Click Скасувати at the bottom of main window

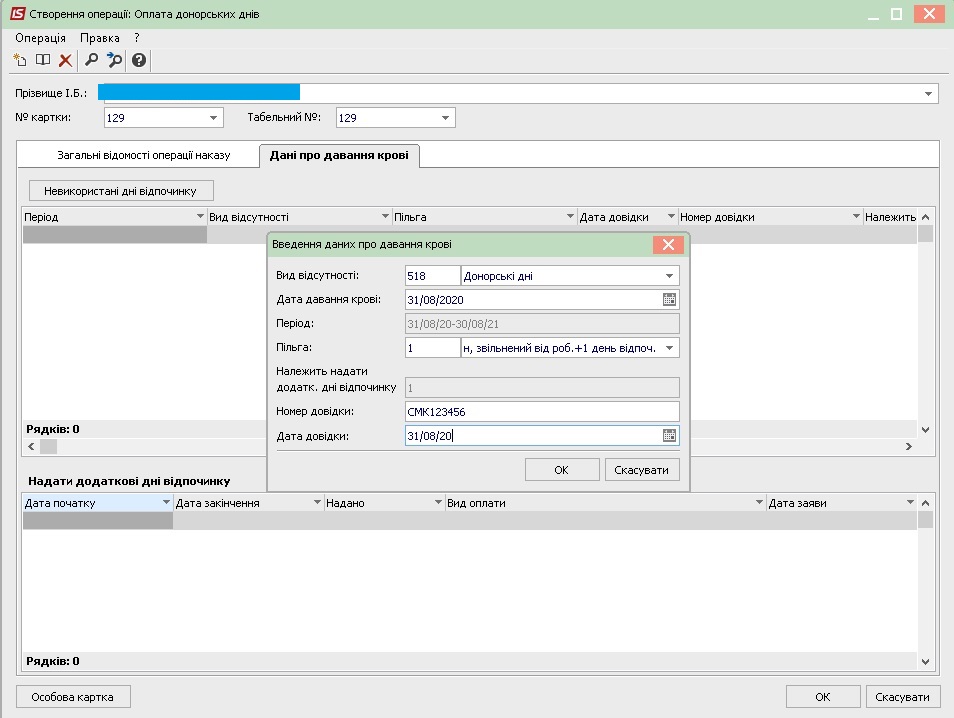[903, 697]
